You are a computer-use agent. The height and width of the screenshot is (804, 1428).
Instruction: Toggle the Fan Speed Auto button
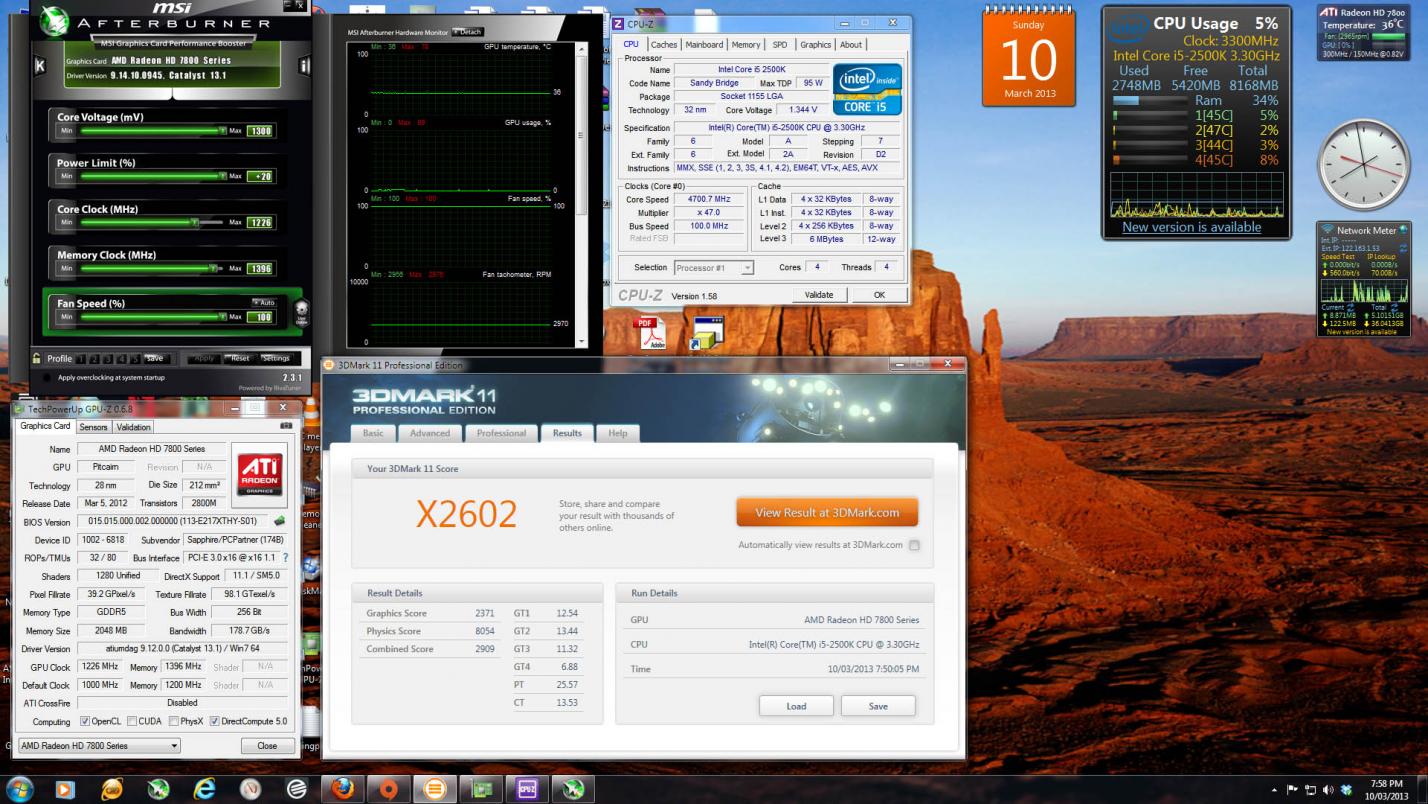click(x=262, y=302)
